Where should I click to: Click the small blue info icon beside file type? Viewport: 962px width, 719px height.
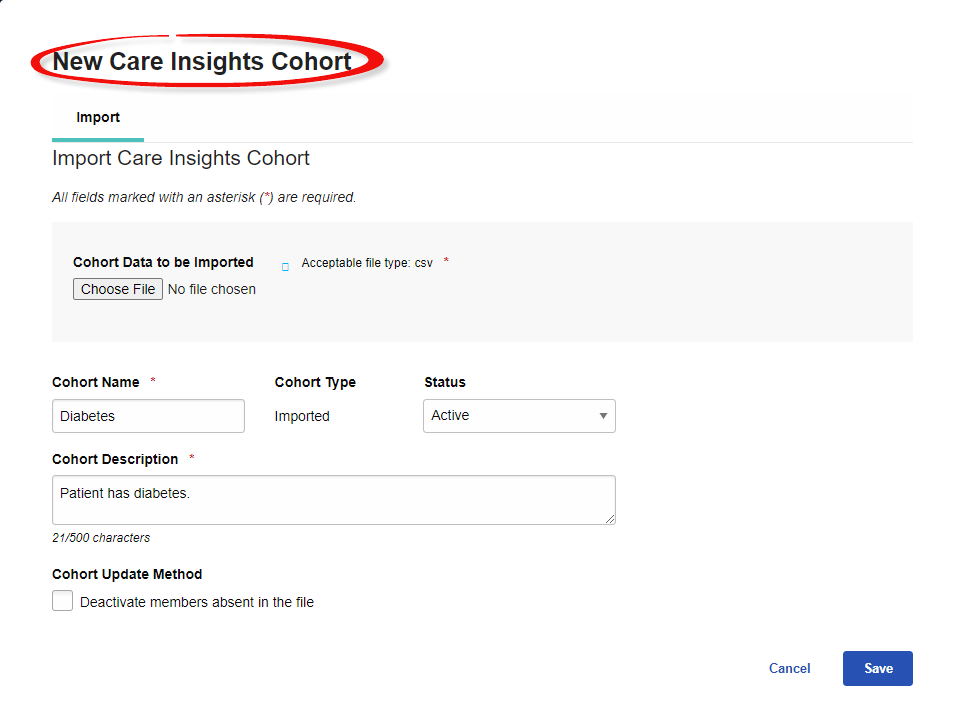tap(285, 267)
